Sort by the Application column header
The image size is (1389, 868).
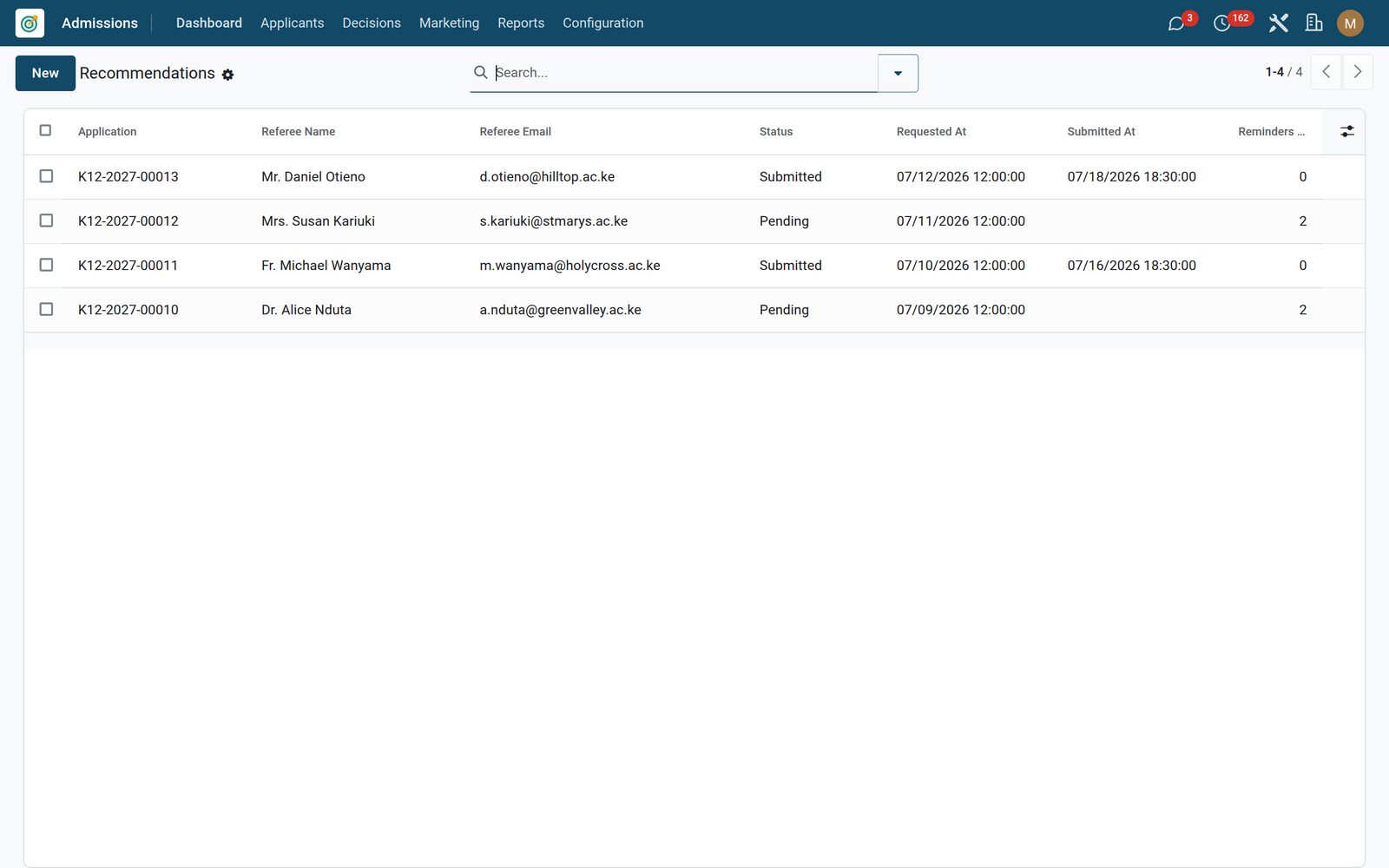108,132
